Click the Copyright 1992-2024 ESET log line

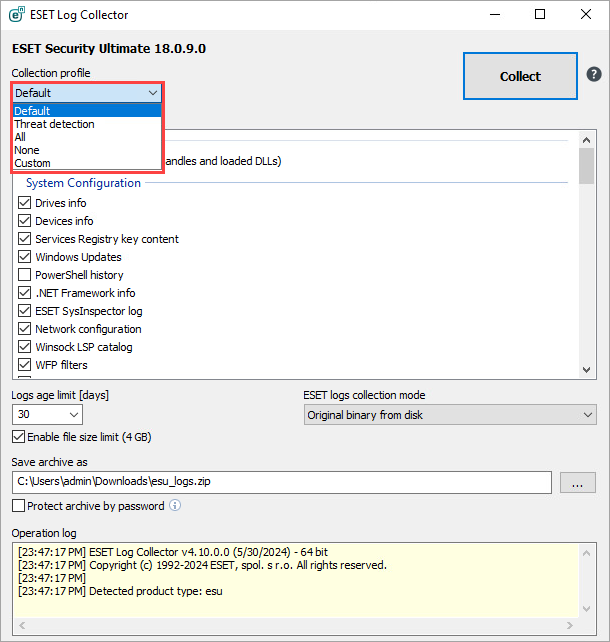(202, 565)
